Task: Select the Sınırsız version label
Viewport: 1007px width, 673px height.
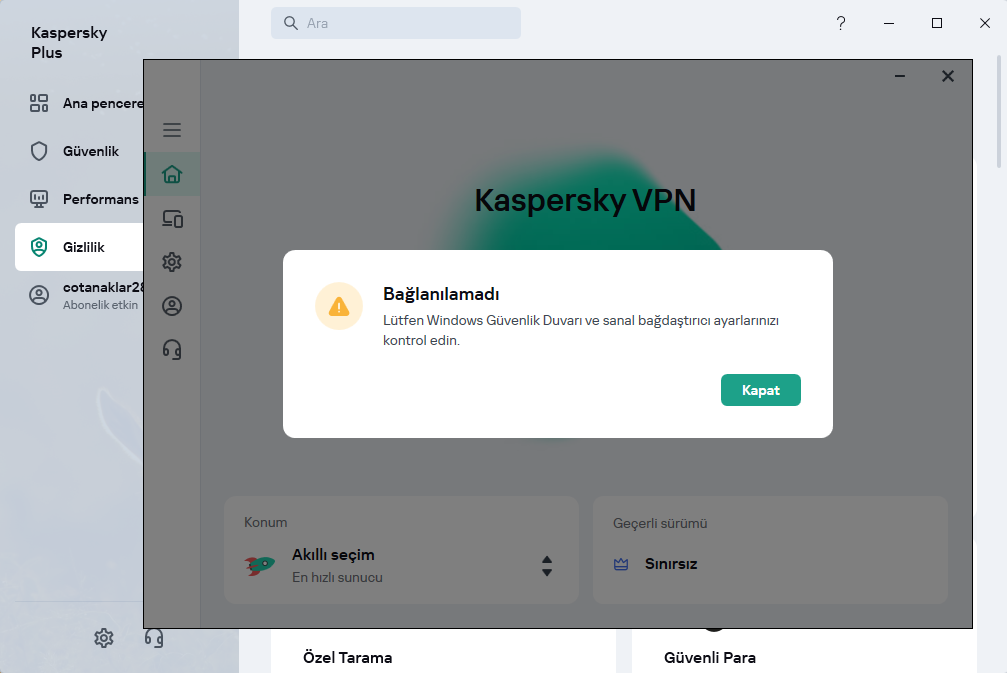Action: 670,564
